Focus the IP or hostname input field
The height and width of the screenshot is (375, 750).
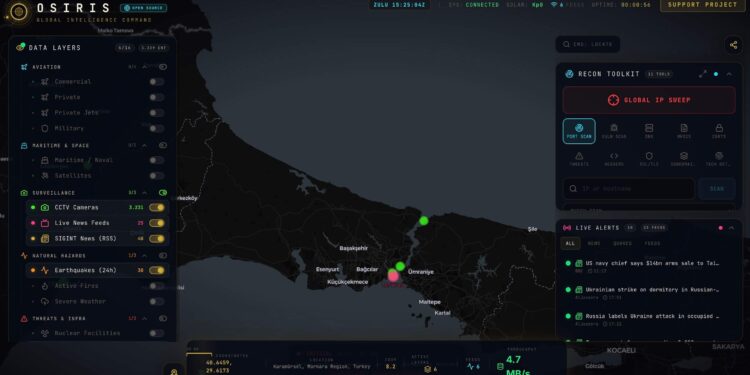629,188
